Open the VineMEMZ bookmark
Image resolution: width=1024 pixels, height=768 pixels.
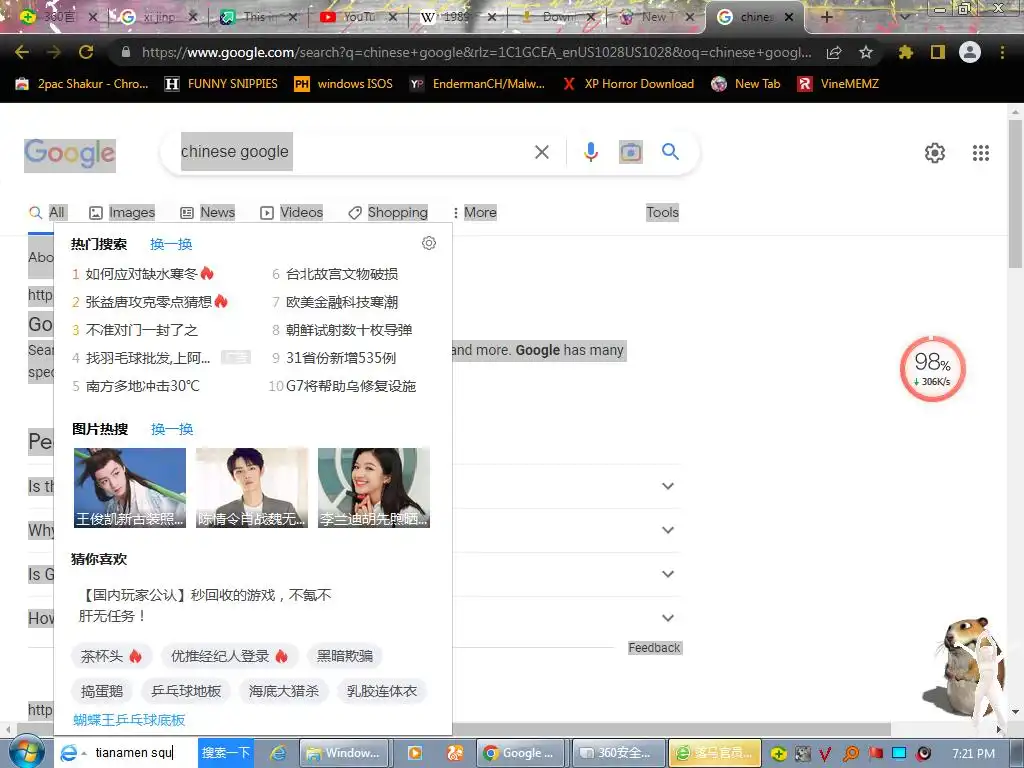[x=839, y=84]
